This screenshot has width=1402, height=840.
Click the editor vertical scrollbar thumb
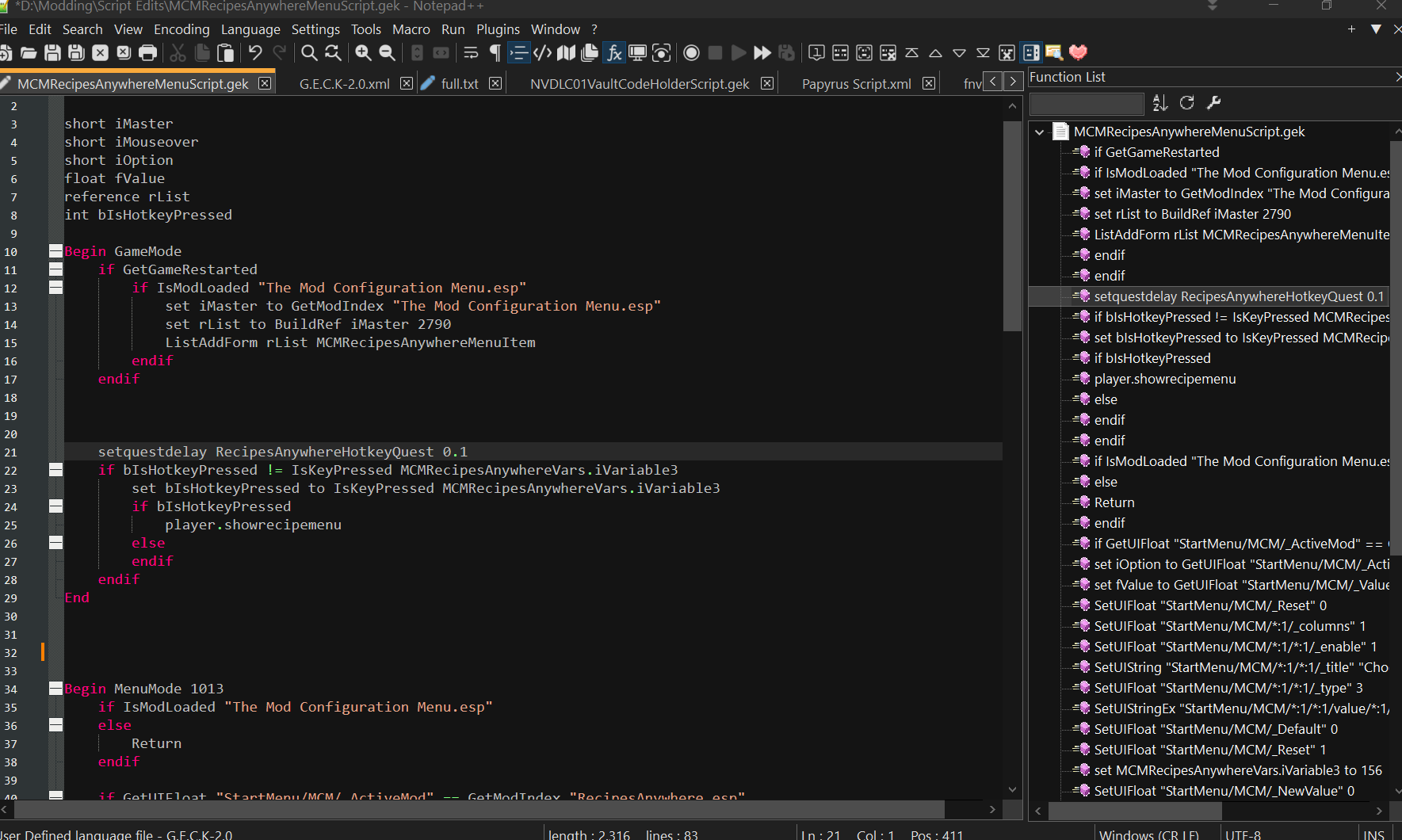click(x=1012, y=226)
